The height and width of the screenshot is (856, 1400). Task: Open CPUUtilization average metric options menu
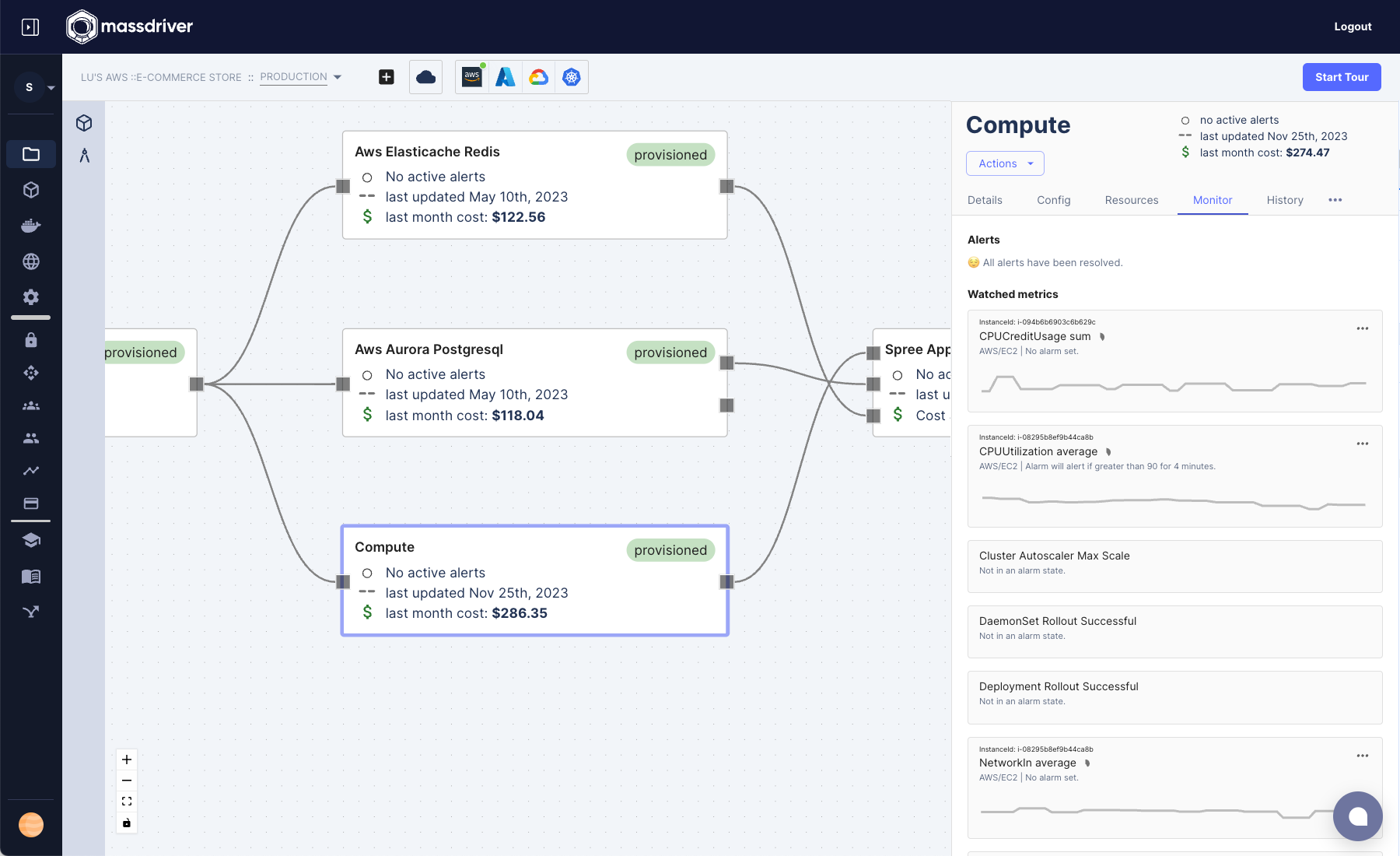pyautogui.click(x=1363, y=444)
